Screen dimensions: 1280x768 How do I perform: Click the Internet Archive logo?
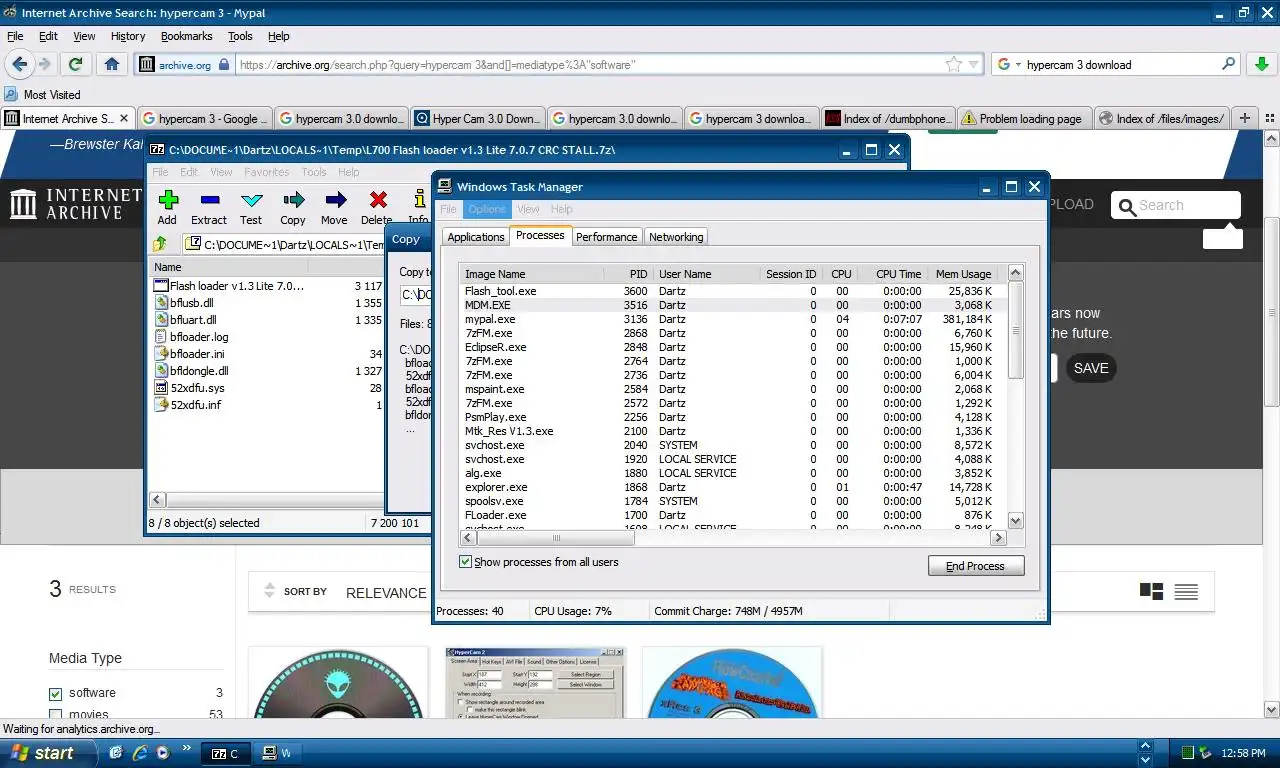pos(76,204)
